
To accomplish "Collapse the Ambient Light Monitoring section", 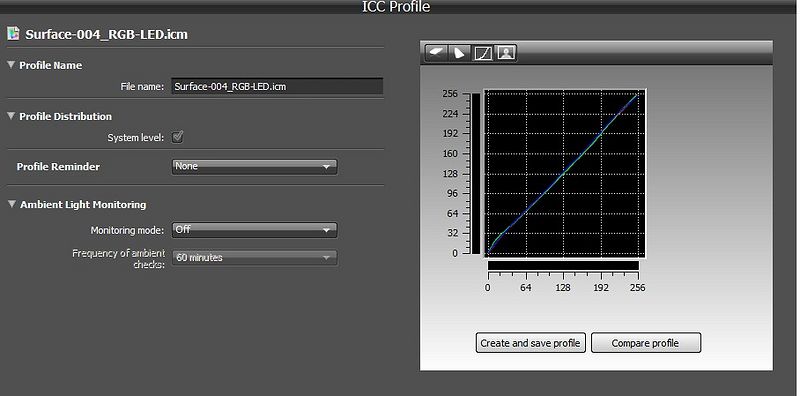I will pyautogui.click(x=11, y=204).
